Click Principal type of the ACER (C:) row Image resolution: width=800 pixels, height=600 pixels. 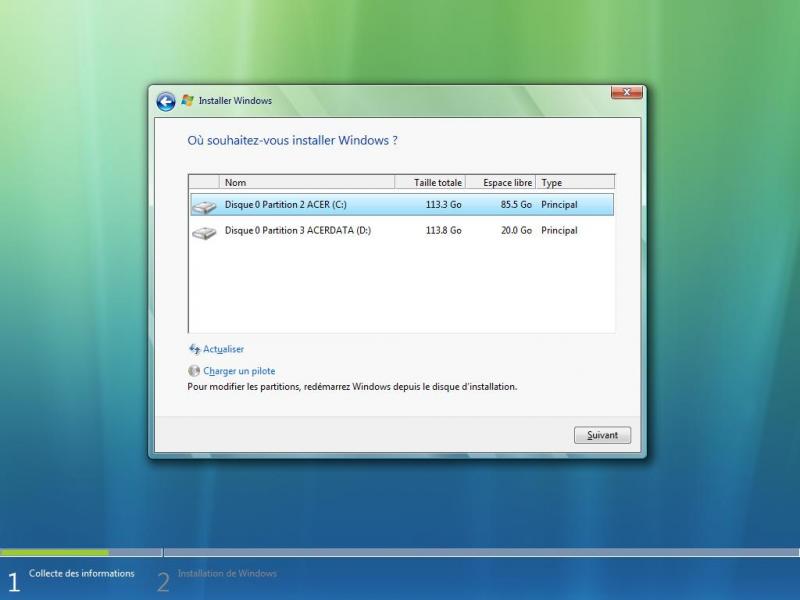(559, 205)
